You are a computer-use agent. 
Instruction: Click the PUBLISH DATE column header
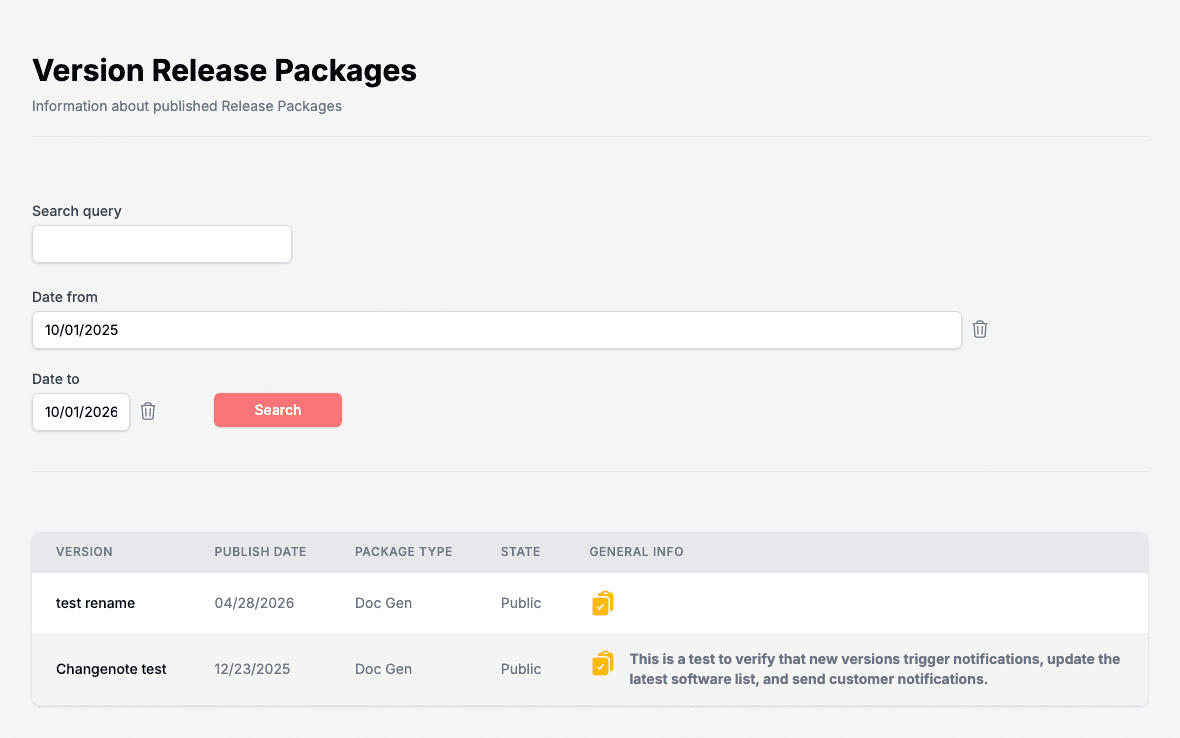(x=260, y=551)
